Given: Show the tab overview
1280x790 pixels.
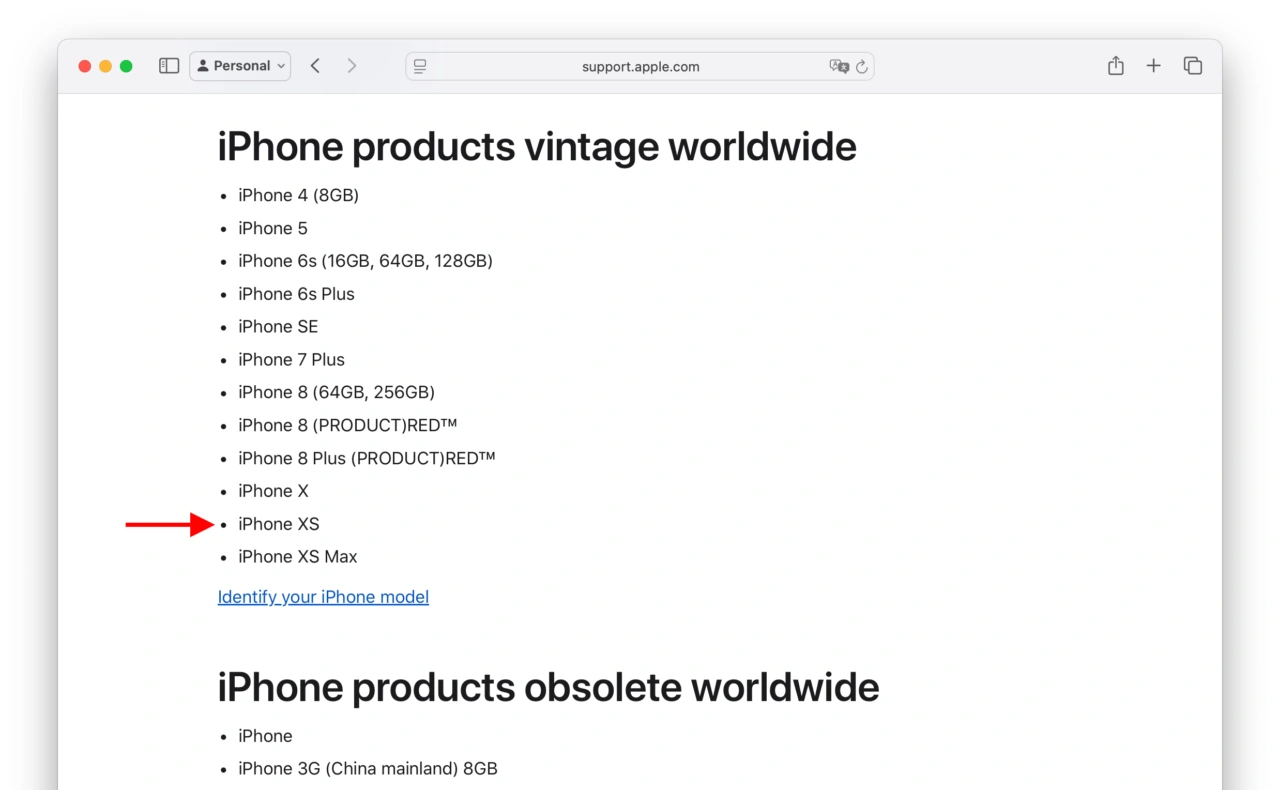Looking at the screenshot, I should (1192, 66).
